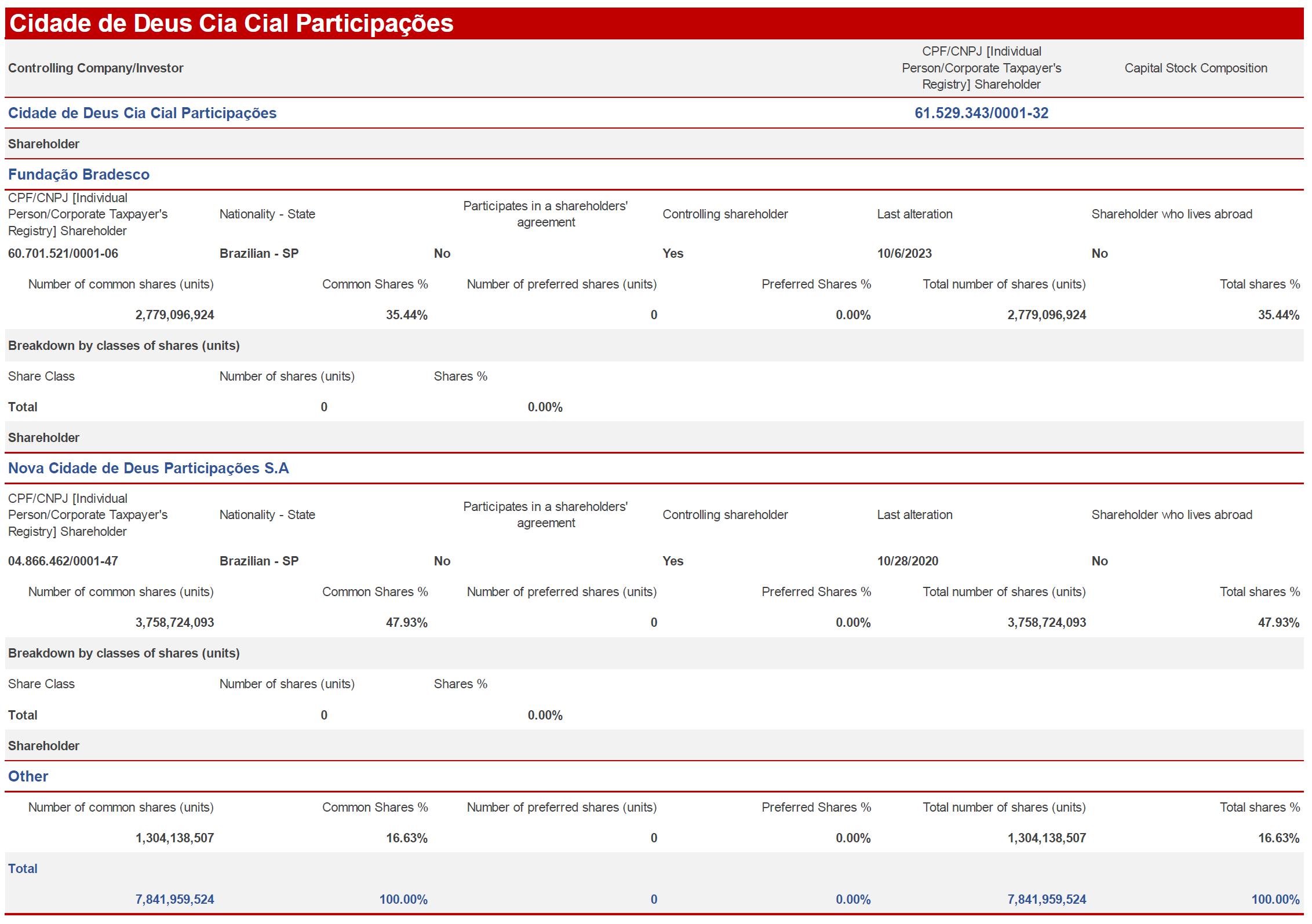
Task: Click the Other common shares value 1,304,138,507
Action: pyautogui.click(x=174, y=838)
